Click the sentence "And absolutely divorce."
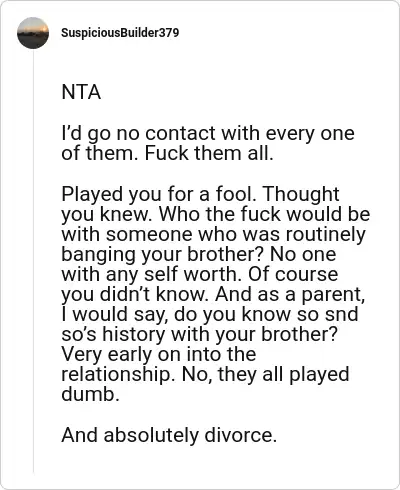400x490 pixels. [169, 435]
